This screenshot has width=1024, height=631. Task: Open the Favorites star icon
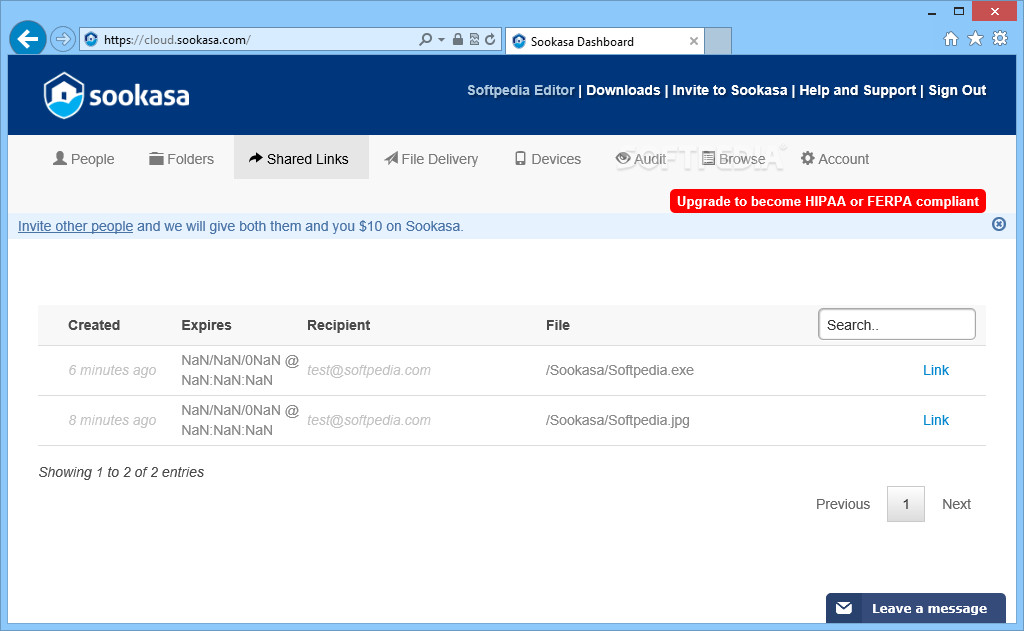pyautogui.click(x=975, y=39)
